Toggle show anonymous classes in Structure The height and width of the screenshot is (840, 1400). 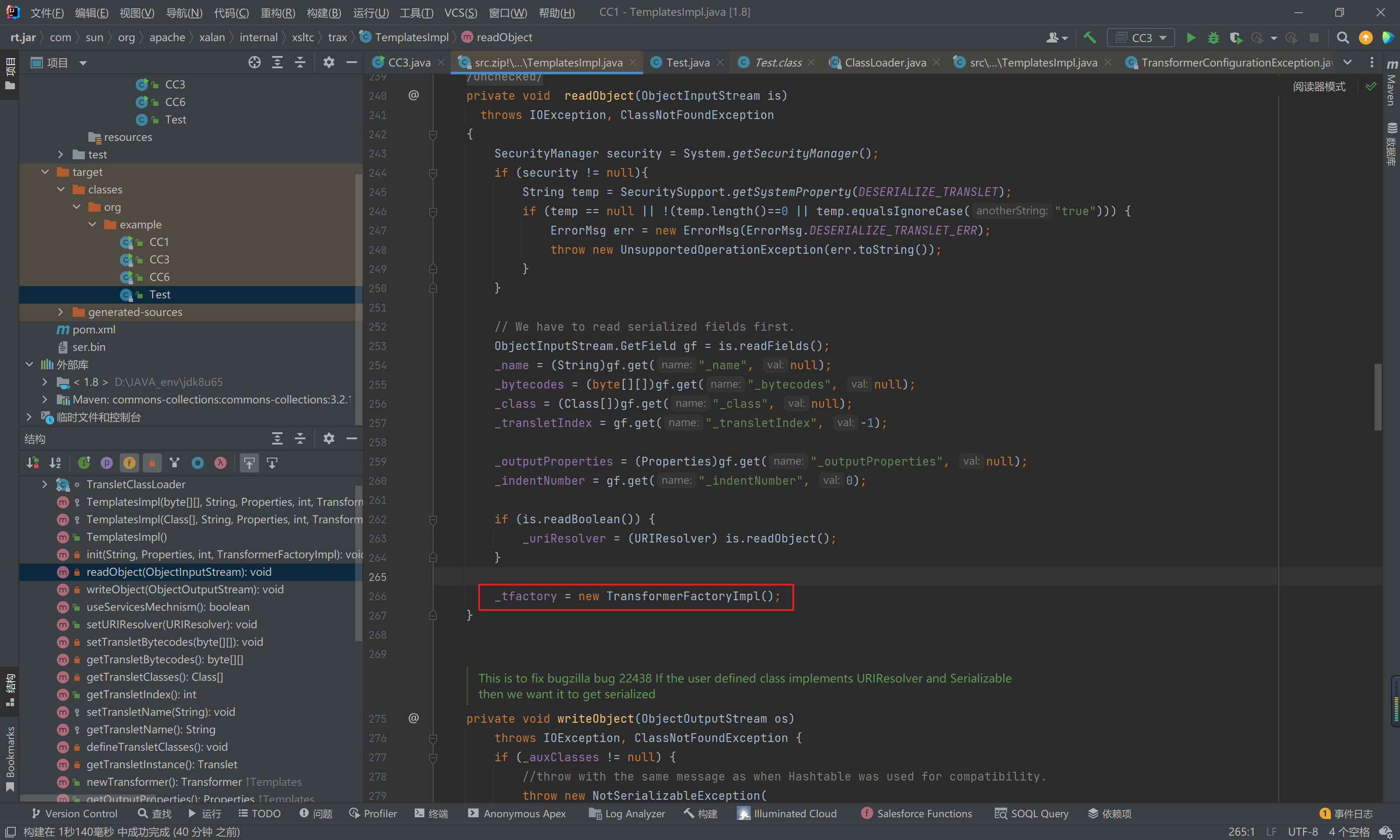[x=197, y=462]
